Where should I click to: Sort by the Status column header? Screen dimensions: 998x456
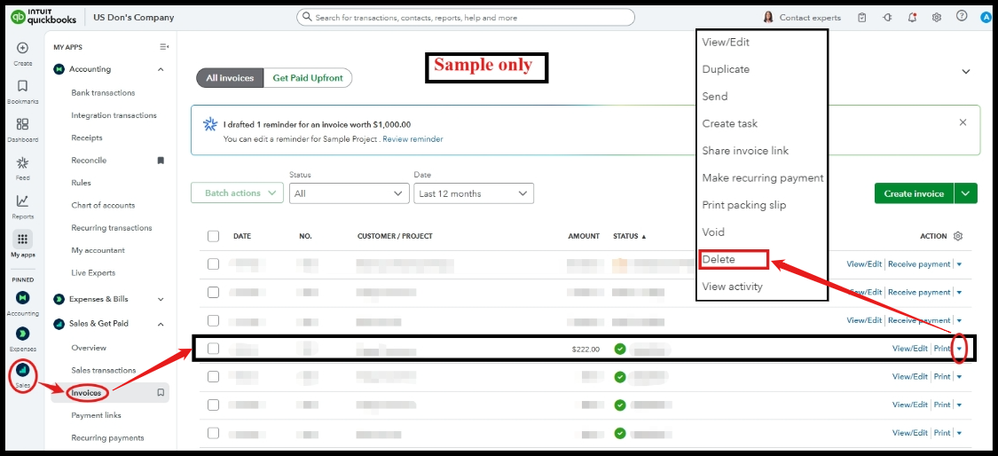[x=629, y=236]
